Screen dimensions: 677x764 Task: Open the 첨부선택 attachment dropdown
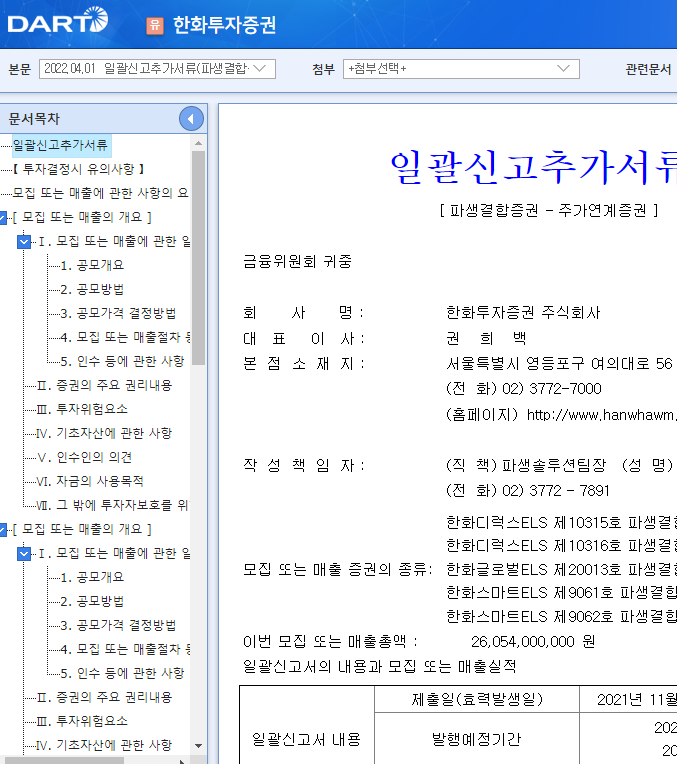(461, 69)
